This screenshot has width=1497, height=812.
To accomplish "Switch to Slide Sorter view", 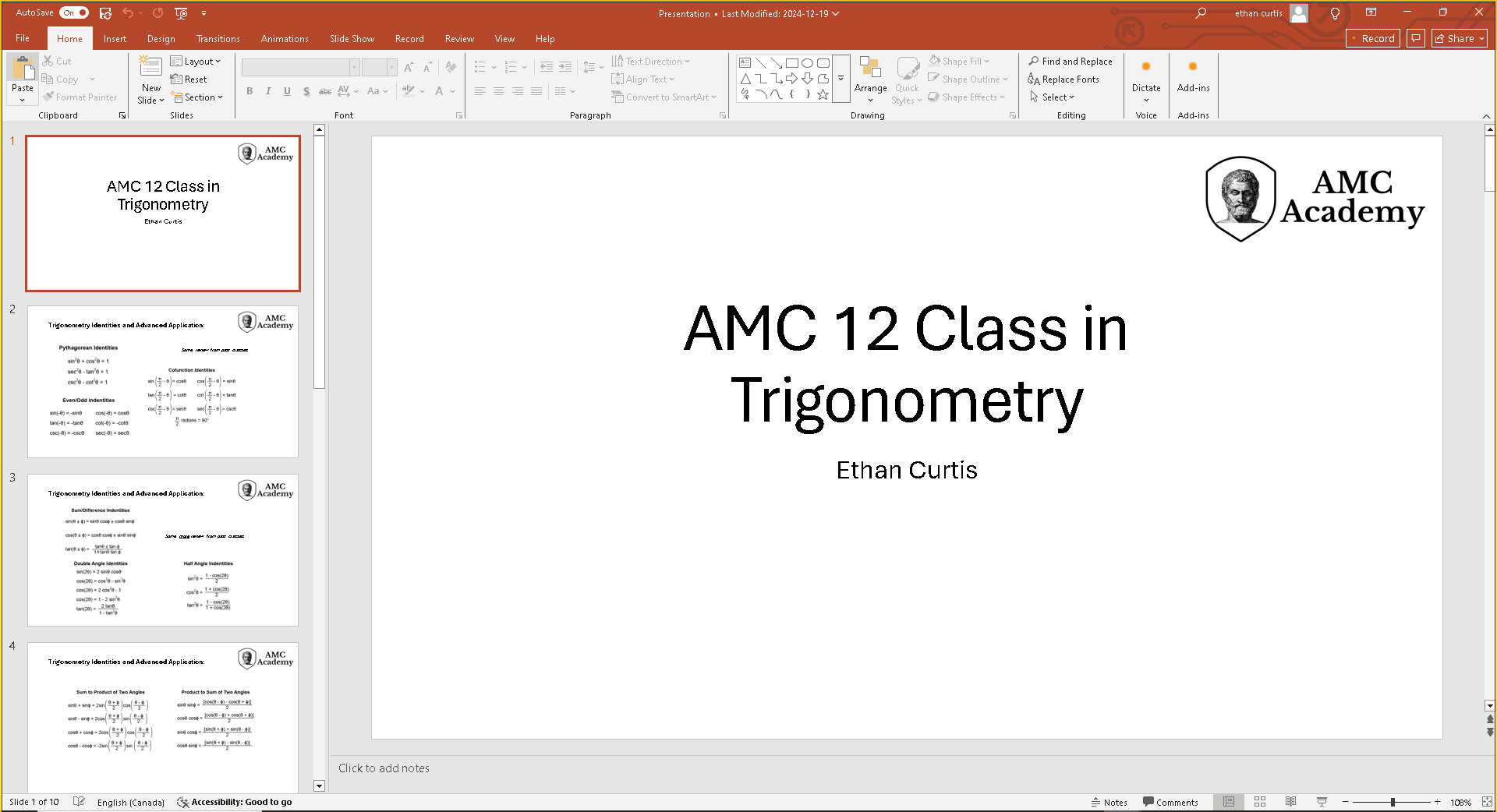I will coord(1260,802).
